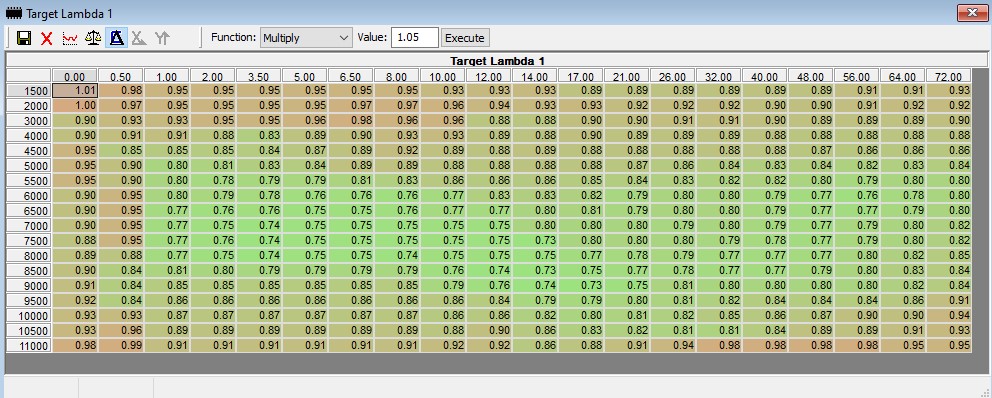Click row 10500 cell under column 0.50
The width and height of the screenshot is (992, 398).
point(121,330)
